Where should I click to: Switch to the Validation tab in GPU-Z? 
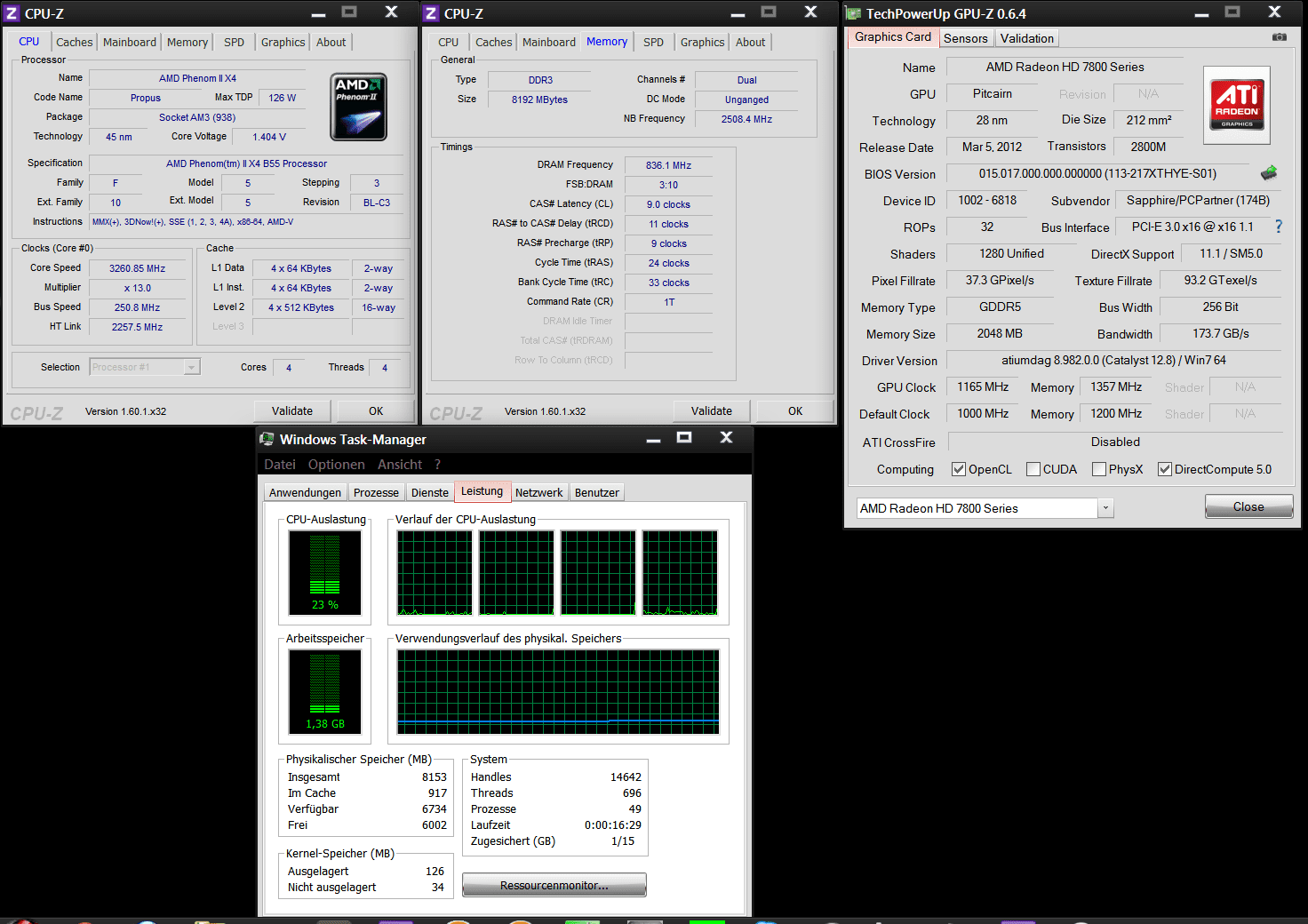1026,38
